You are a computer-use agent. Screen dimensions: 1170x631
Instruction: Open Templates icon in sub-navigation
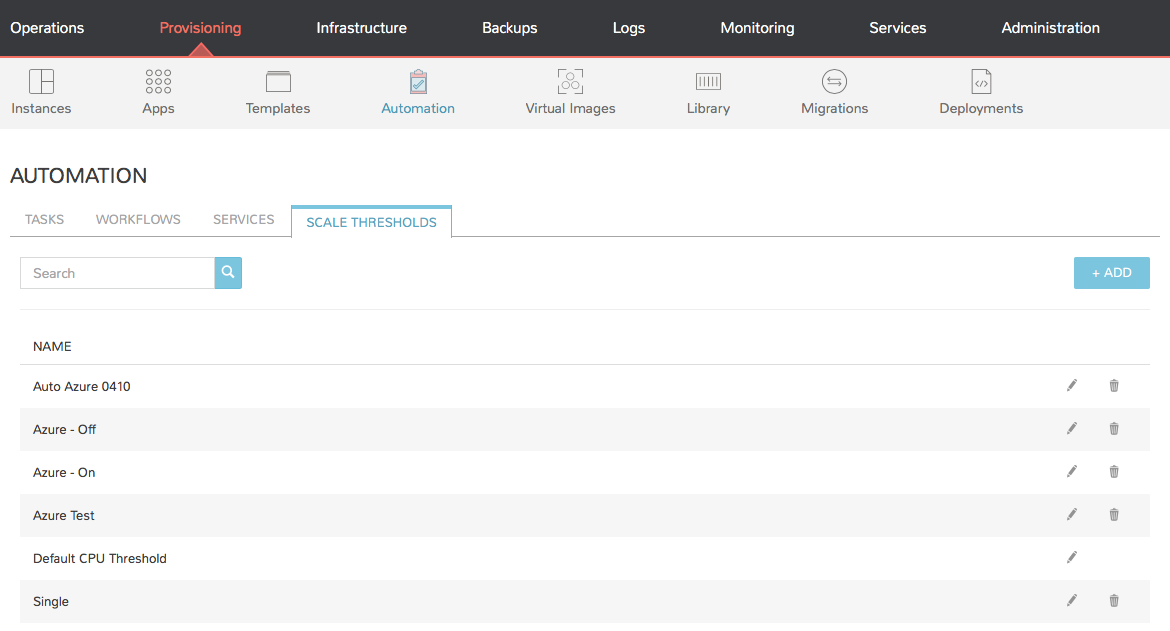pos(278,81)
